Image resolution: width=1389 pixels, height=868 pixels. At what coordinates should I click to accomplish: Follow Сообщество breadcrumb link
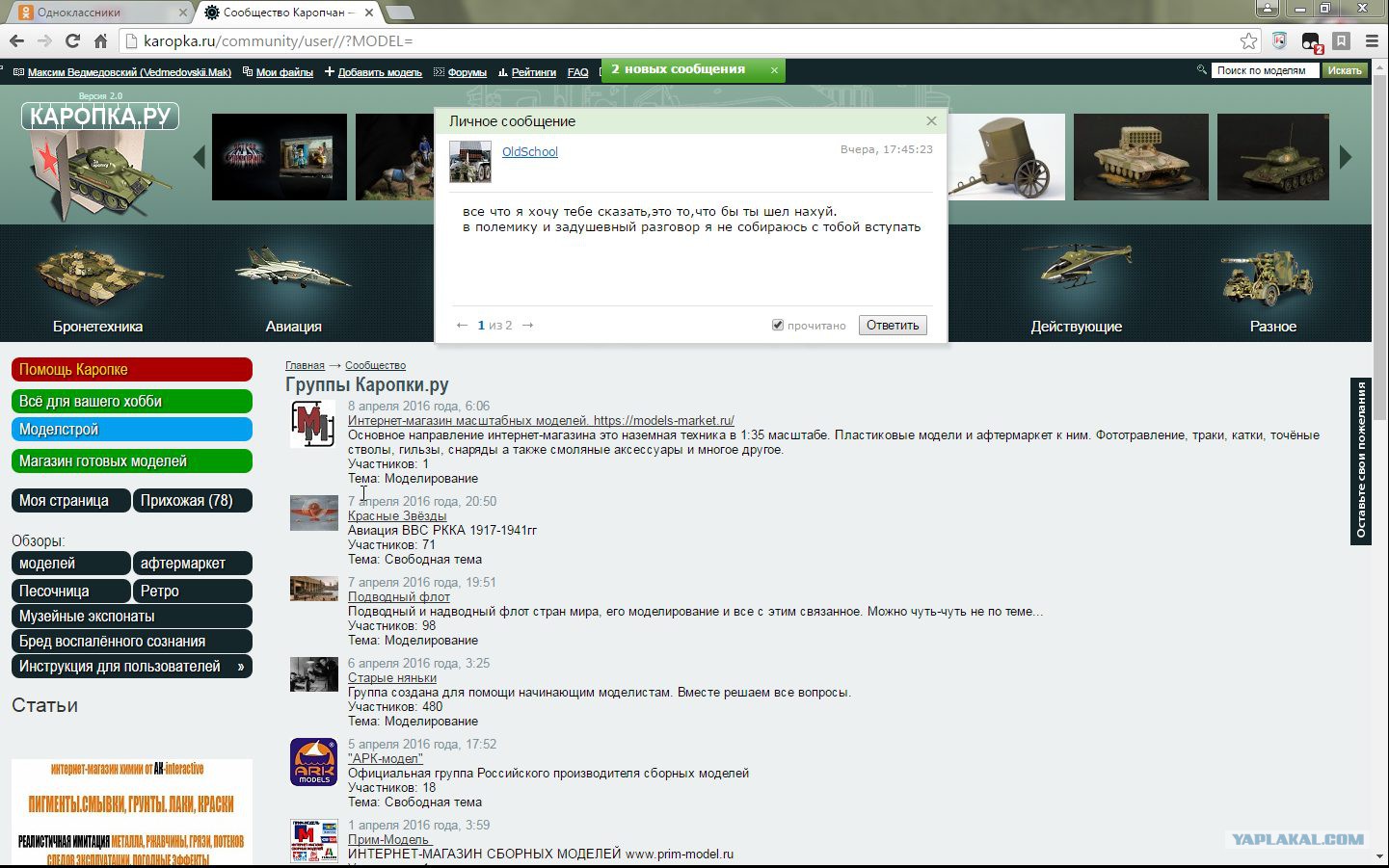click(375, 365)
